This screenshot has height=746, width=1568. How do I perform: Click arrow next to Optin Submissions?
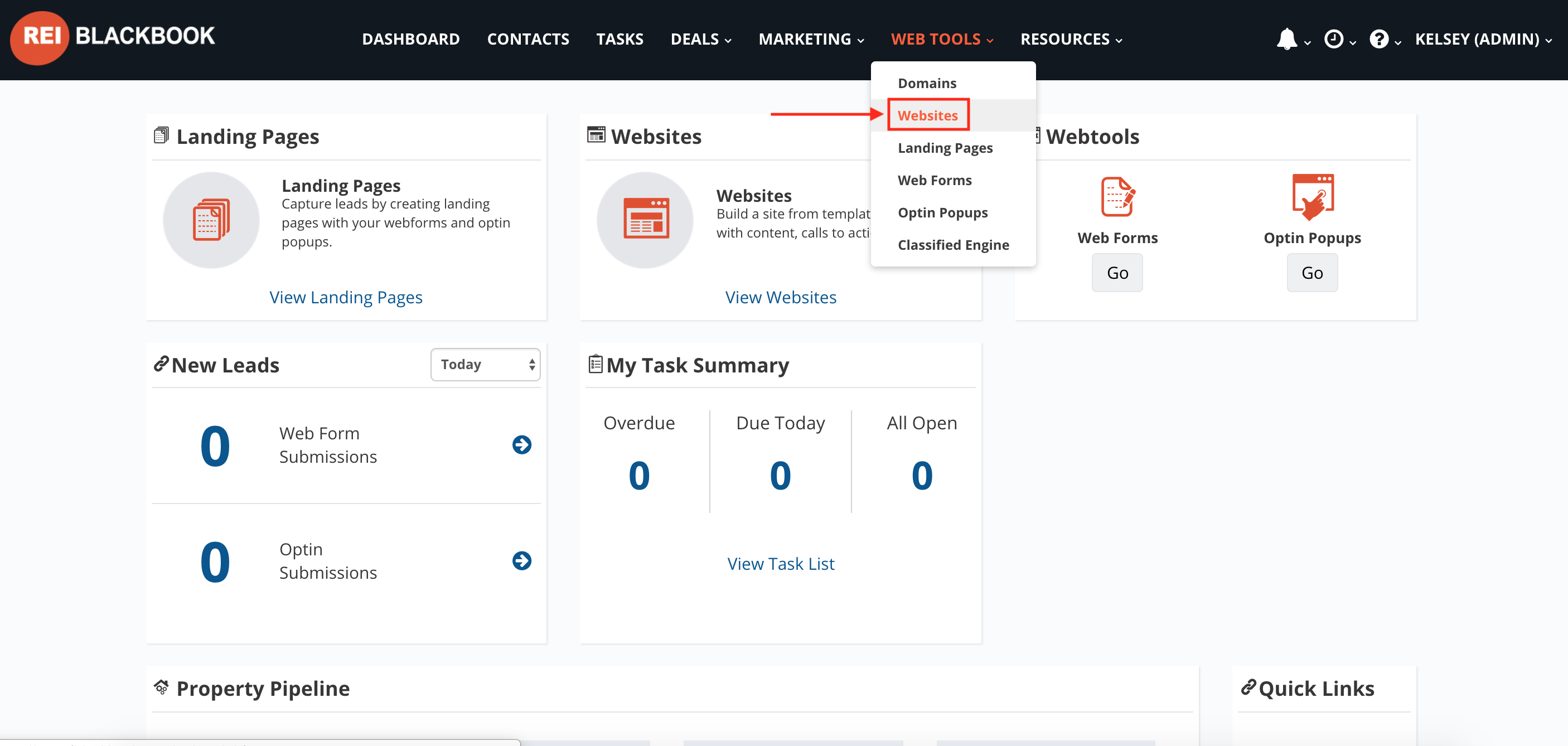click(x=522, y=560)
